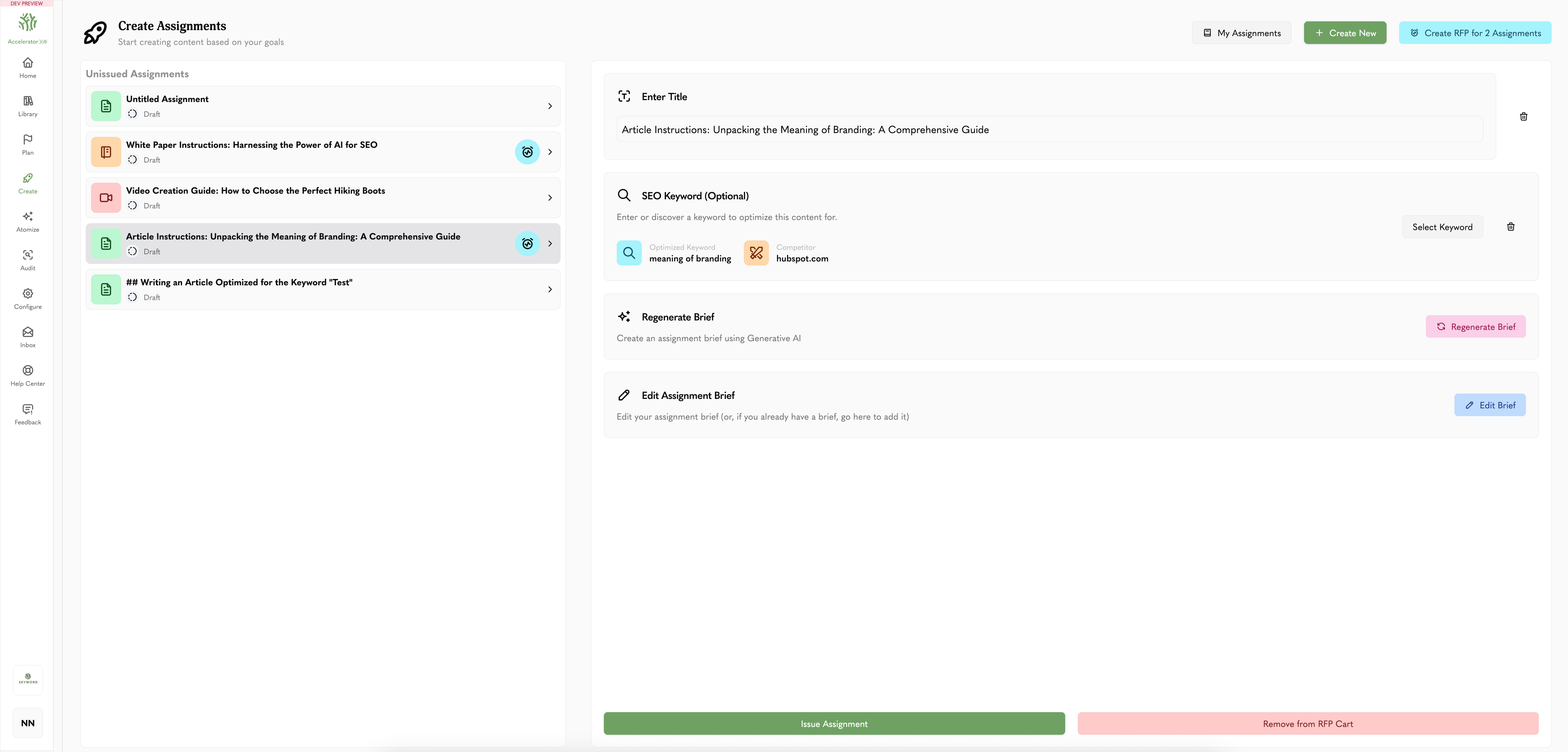
Task: Delete the SEO keyword with trash icon
Action: tap(1511, 227)
